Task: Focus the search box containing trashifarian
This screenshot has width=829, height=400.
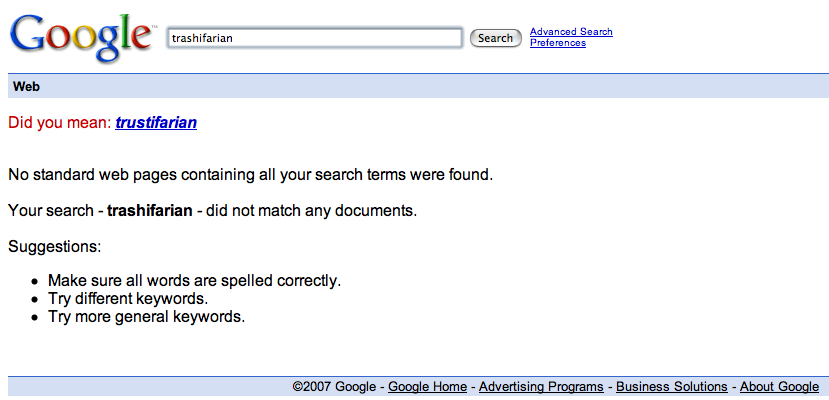Action: click(315, 38)
